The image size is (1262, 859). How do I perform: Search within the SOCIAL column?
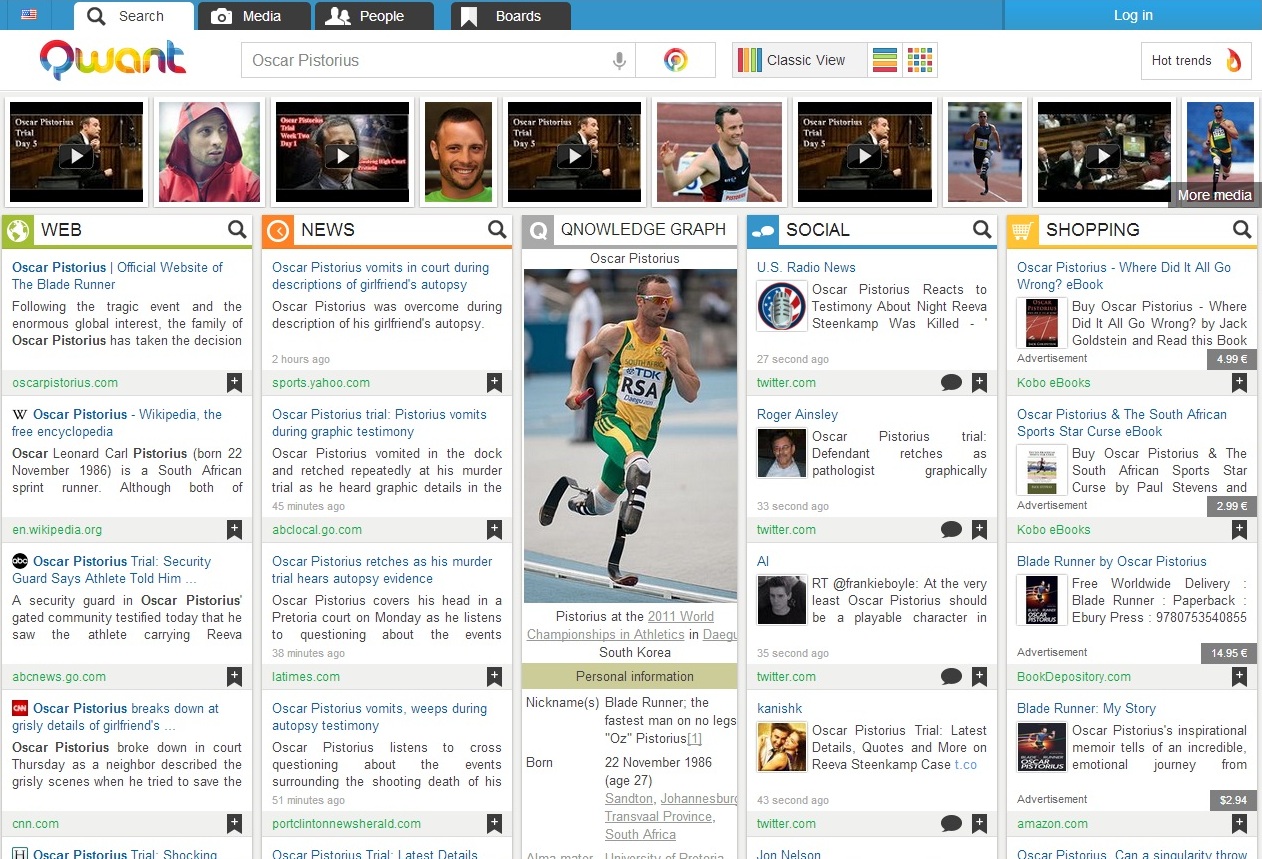pyautogui.click(x=982, y=230)
